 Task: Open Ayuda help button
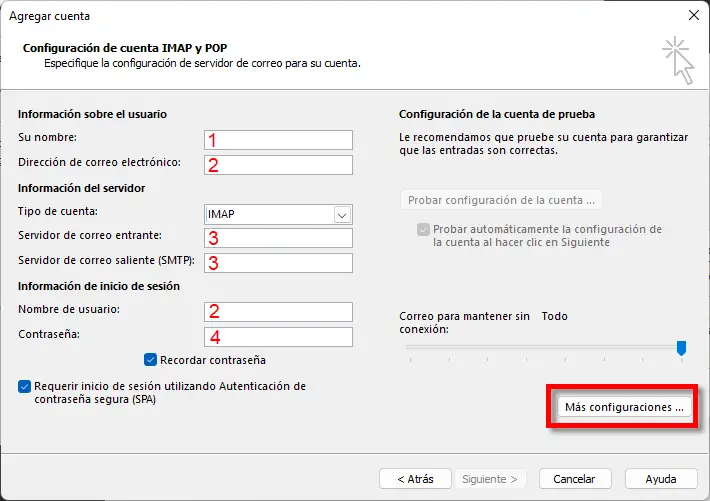pos(661,479)
